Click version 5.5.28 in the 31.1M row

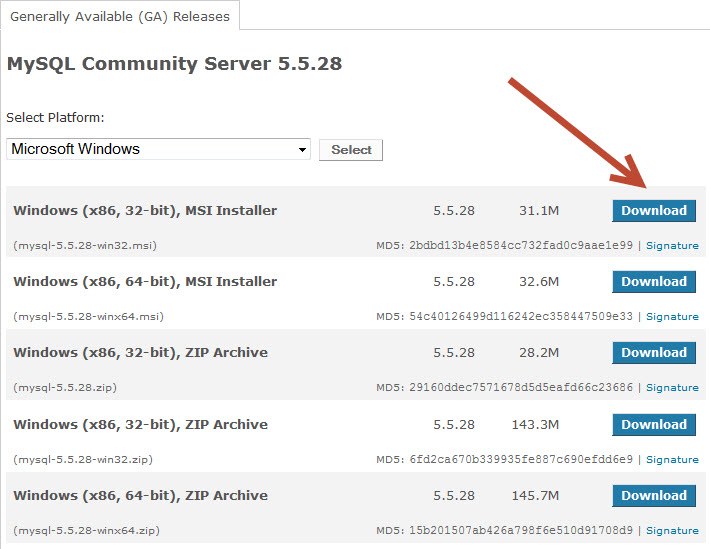[454, 211]
